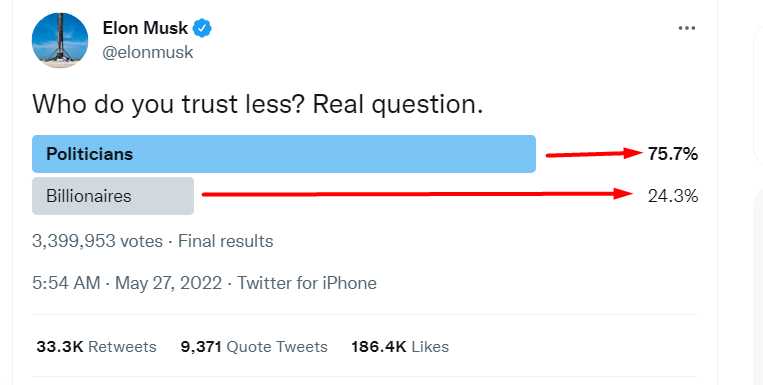Click the tweet text 'Who do you trust less?'
Viewport: 763px width, 385px height.
point(168,104)
